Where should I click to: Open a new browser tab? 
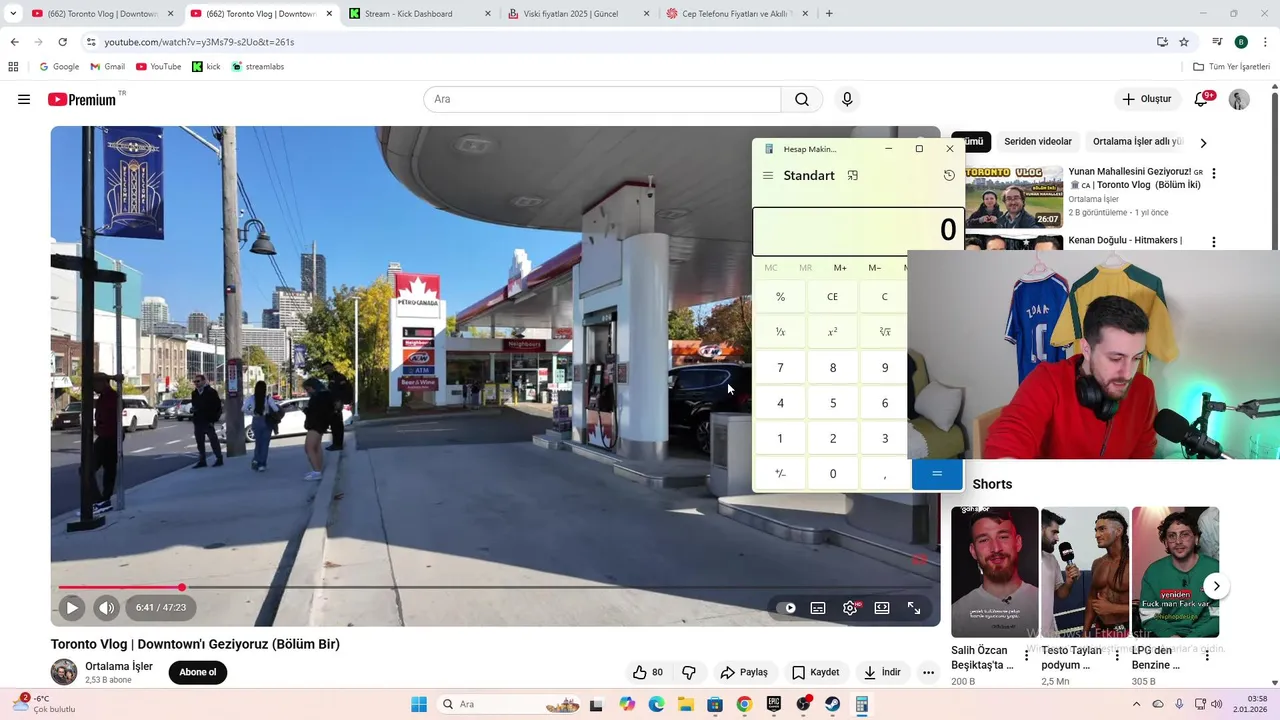pos(829,14)
